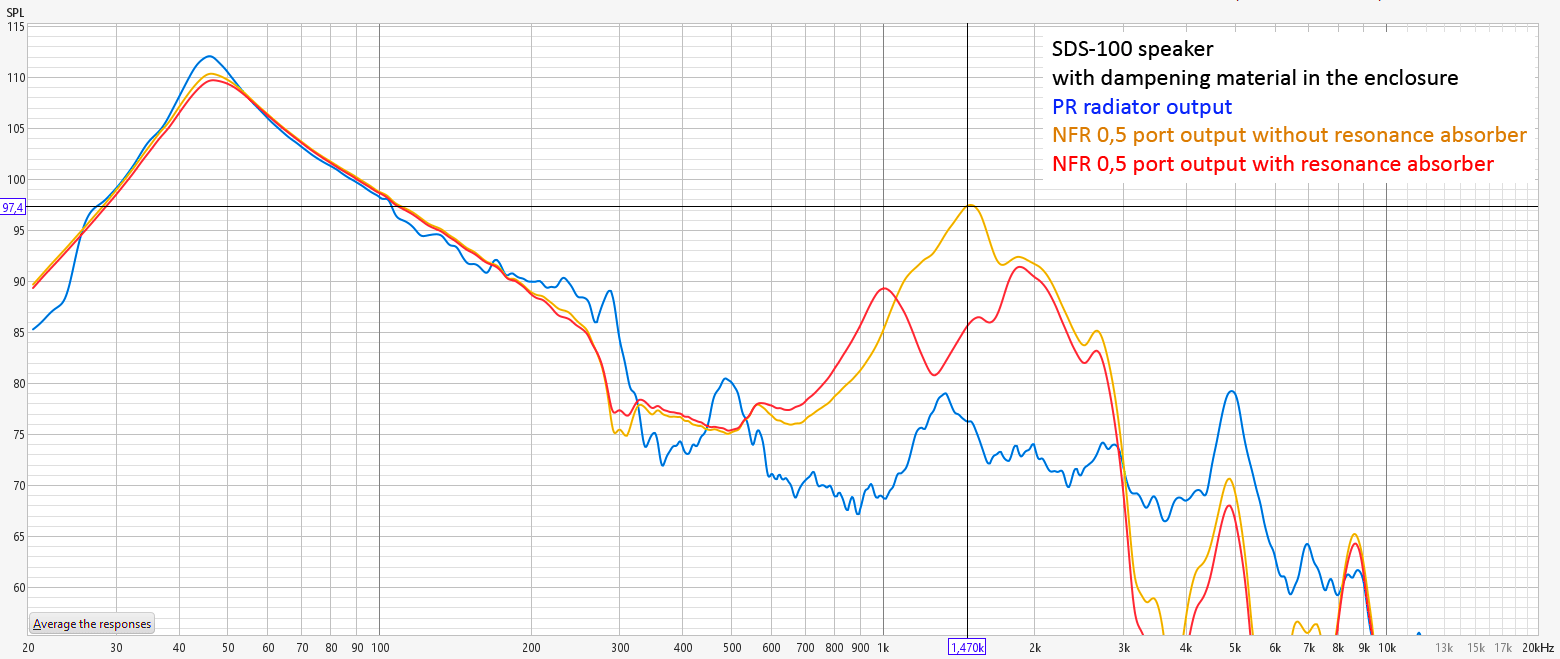The height and width of the screenshot is (659, 1560).
Task: Click the 85 dB tick label
Action: click(18, 333)
